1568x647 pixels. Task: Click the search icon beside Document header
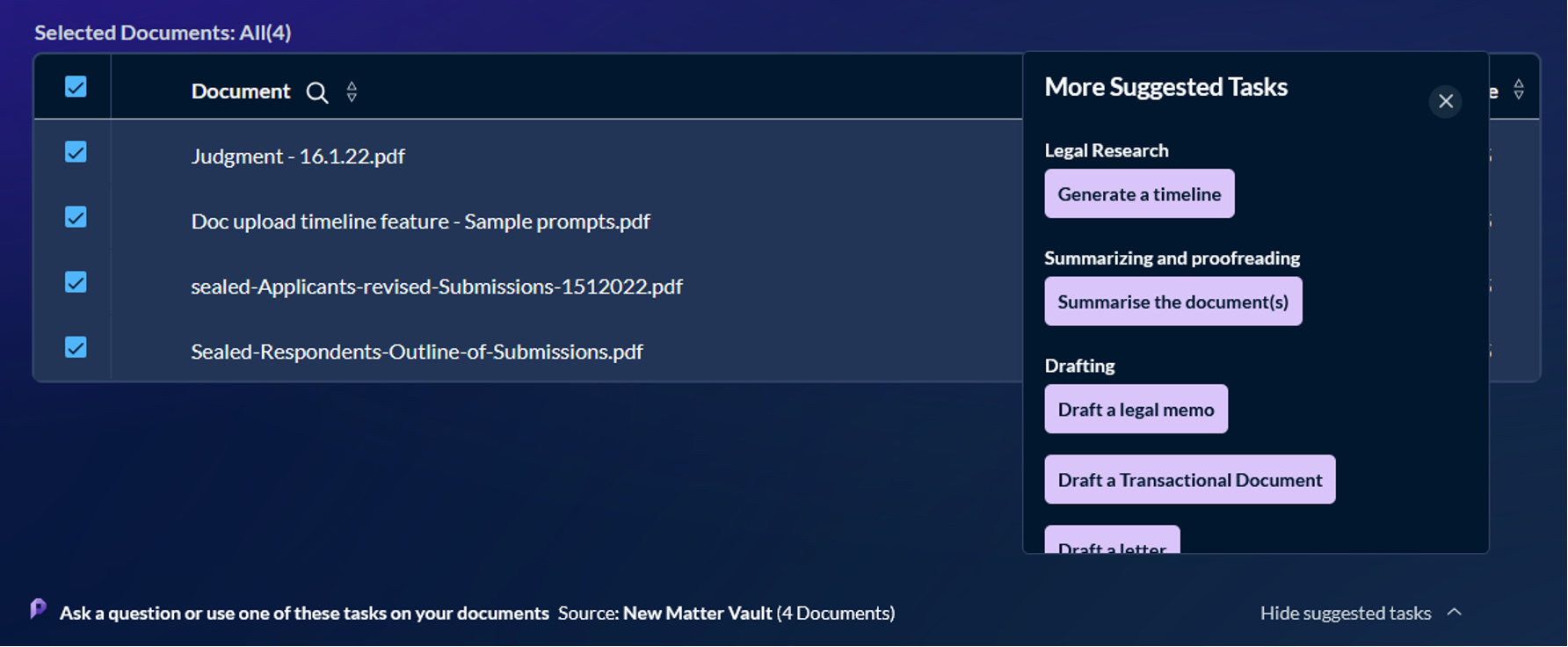316,92
